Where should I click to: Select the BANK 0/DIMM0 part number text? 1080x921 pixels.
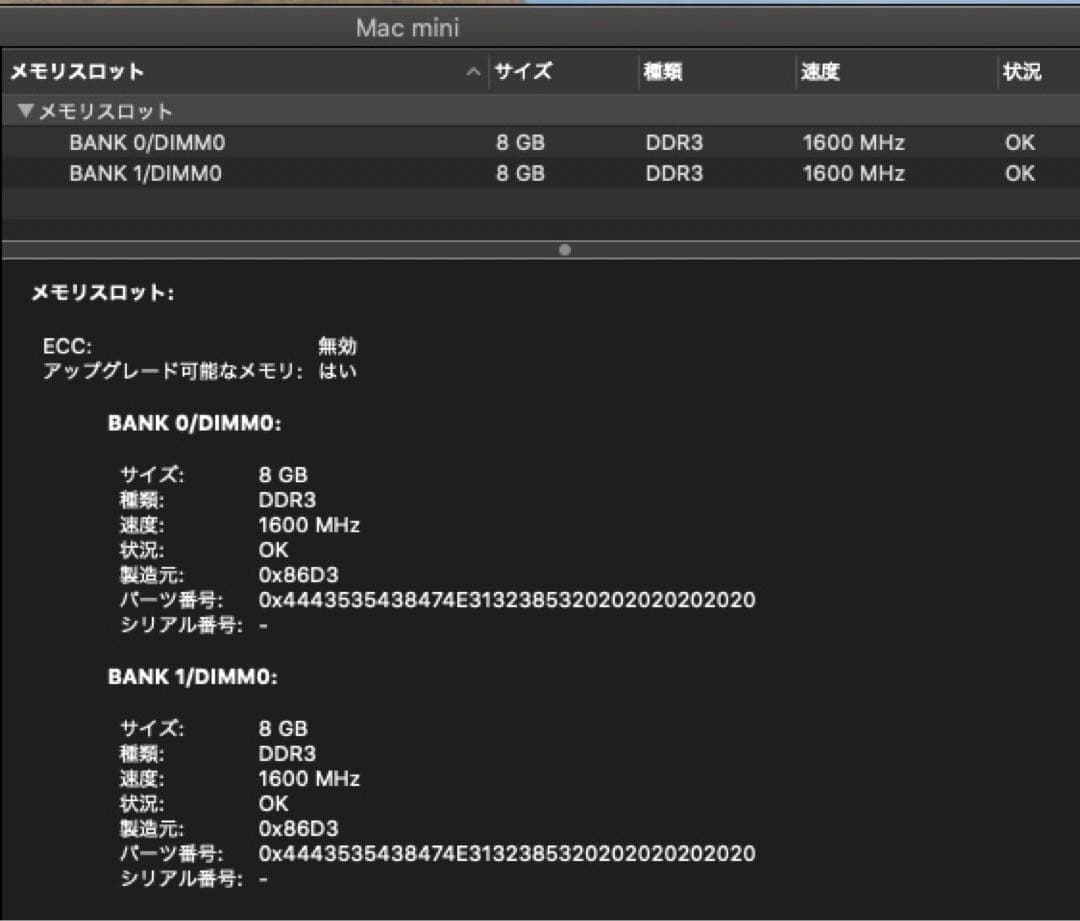[x=505, y=601]
